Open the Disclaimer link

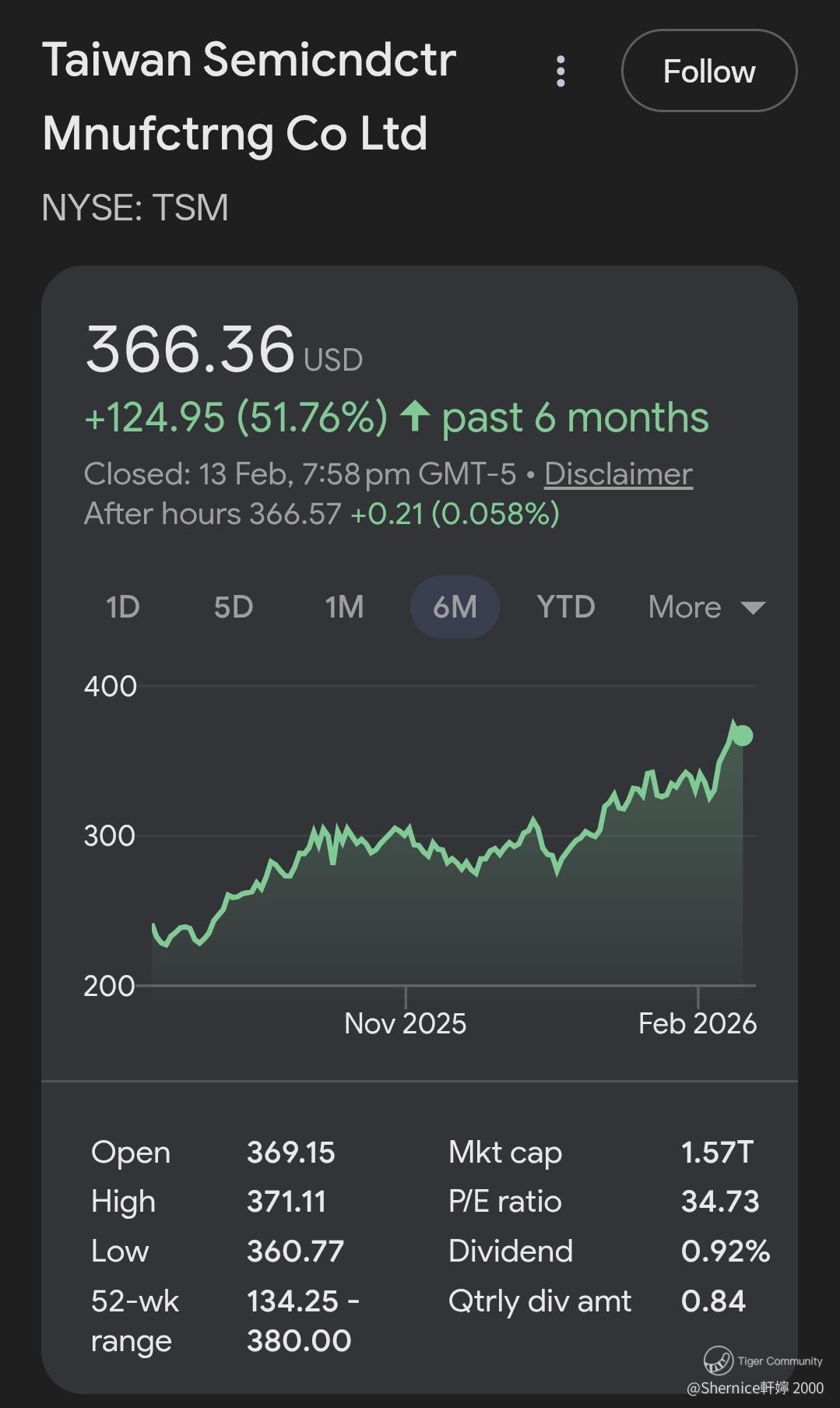(618, 473)
